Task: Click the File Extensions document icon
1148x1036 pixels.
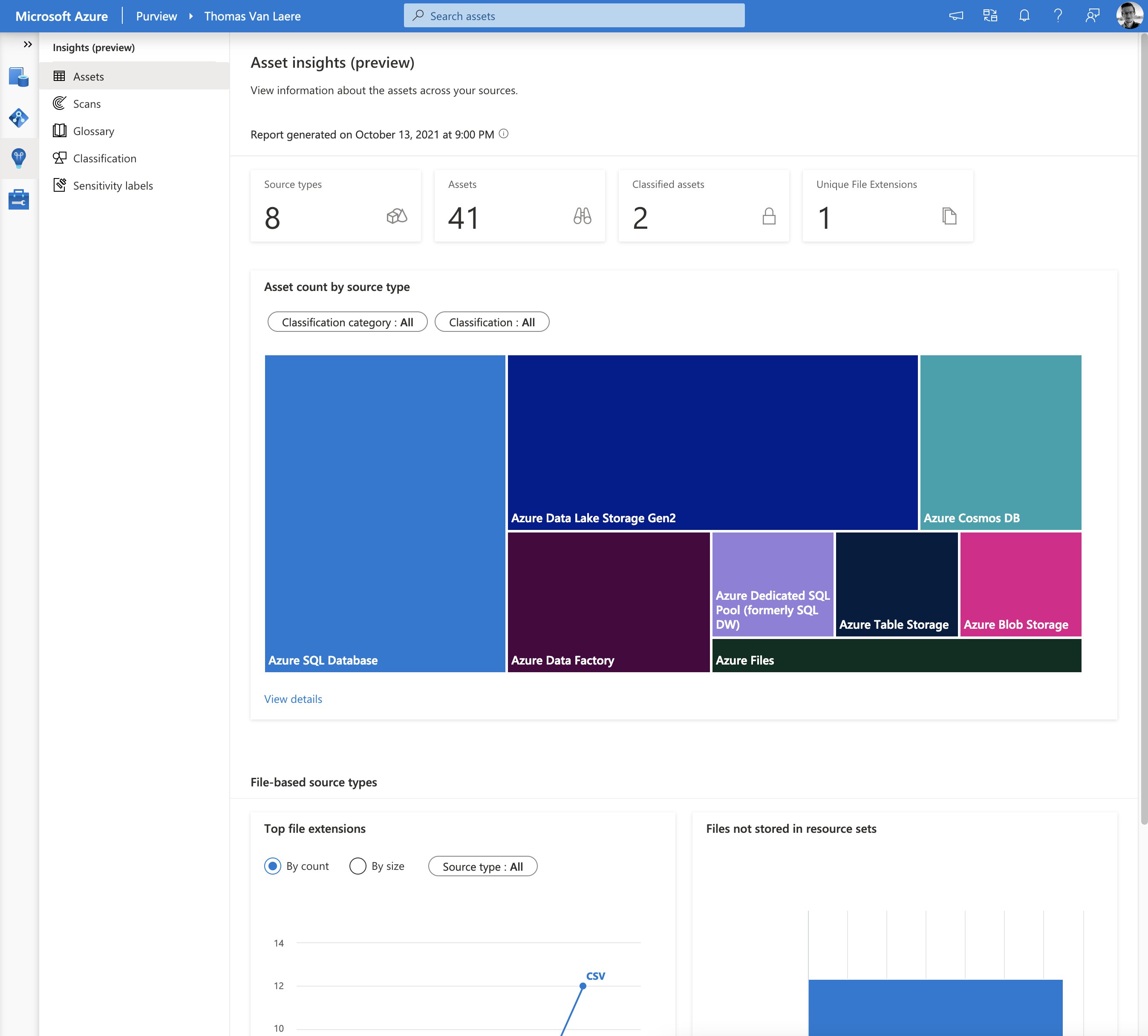Action: pos(949,216)
